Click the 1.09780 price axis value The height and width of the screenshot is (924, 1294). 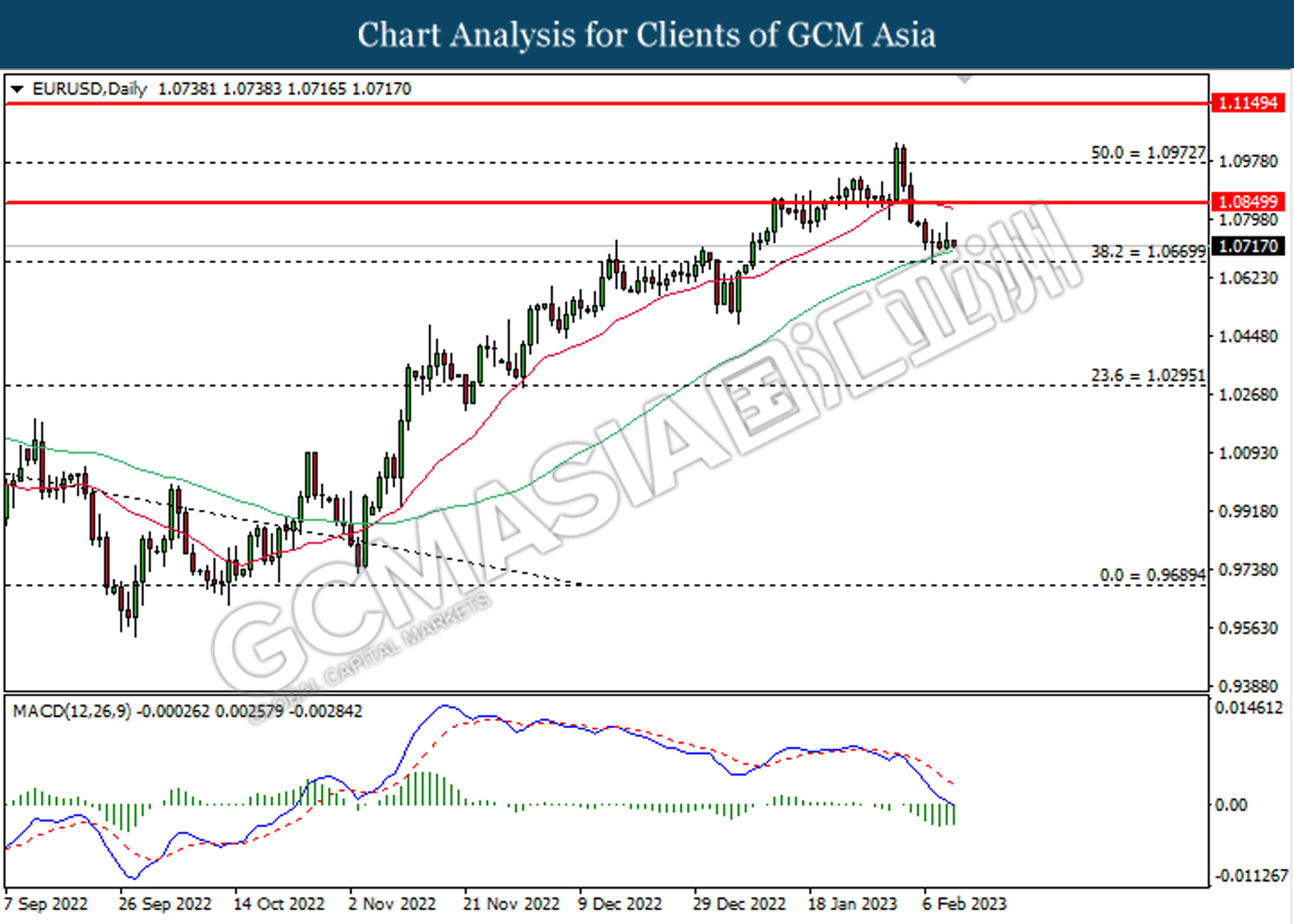tap(1248, 161)
